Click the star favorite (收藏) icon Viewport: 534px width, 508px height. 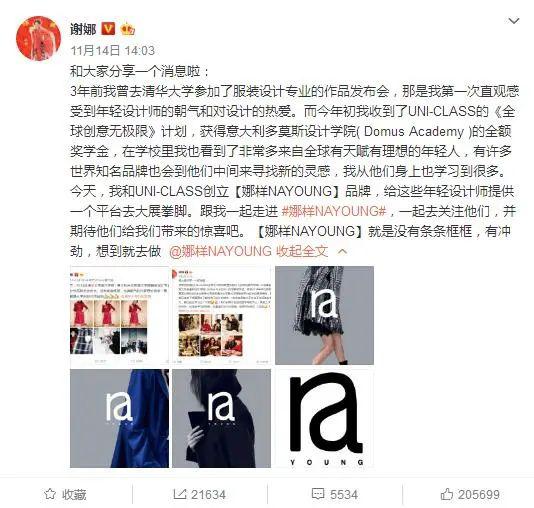click(50, 494)
